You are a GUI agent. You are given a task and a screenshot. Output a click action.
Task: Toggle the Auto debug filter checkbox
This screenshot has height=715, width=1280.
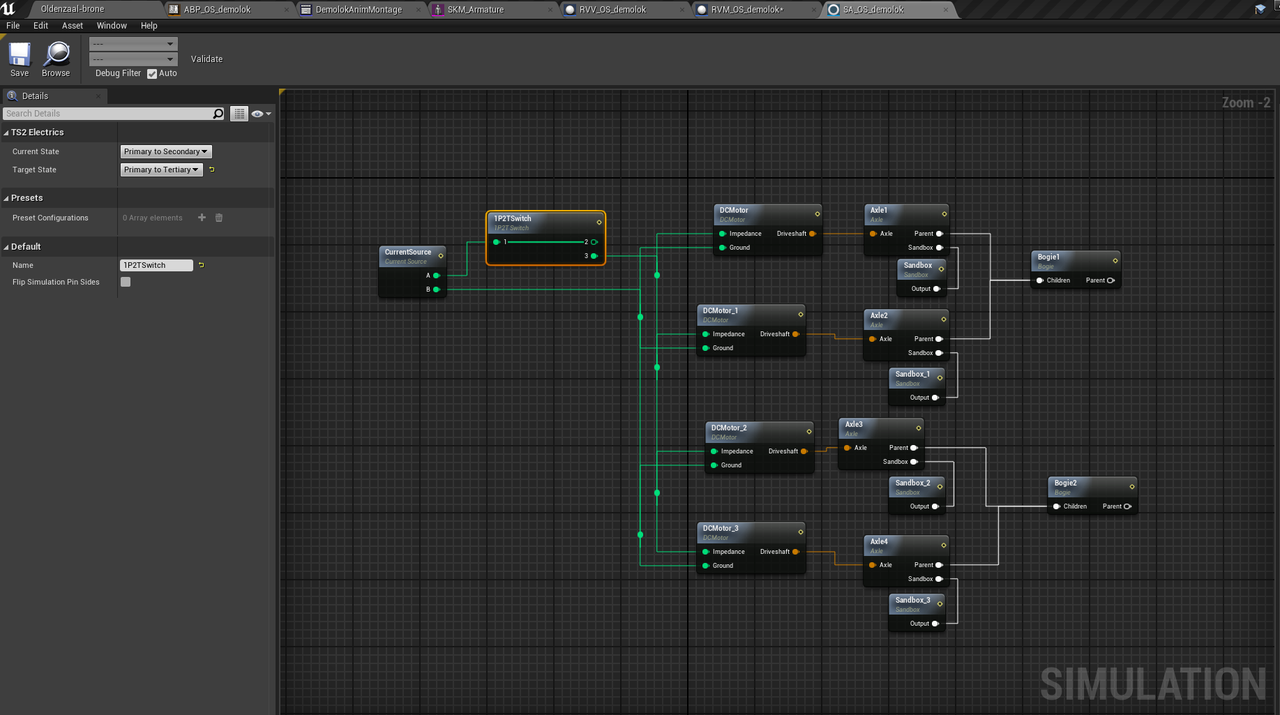(152, 73)
